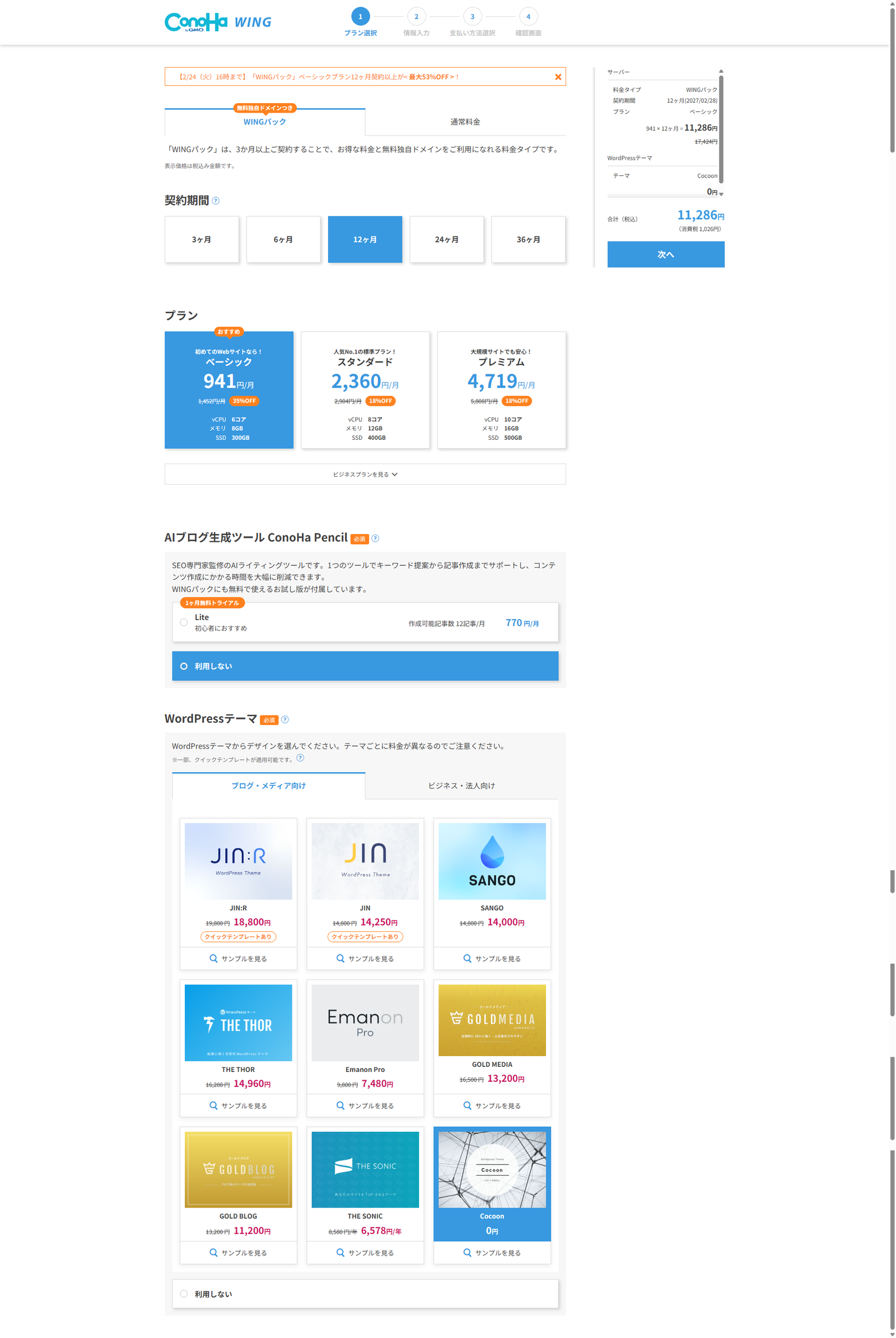Screen dimensions: 896x1338
Task: Click magnifier icon under THE SONIC theme
Action: pyautogui.click(x=340, y=1252)
